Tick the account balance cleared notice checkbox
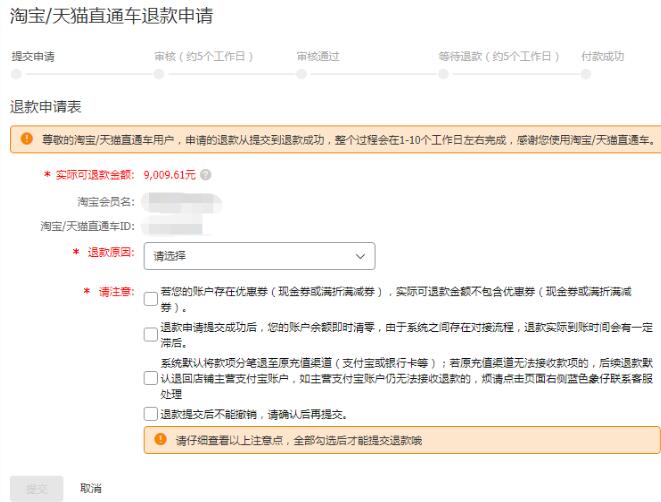This screenshot has width=661, height=502. point(150,334)
